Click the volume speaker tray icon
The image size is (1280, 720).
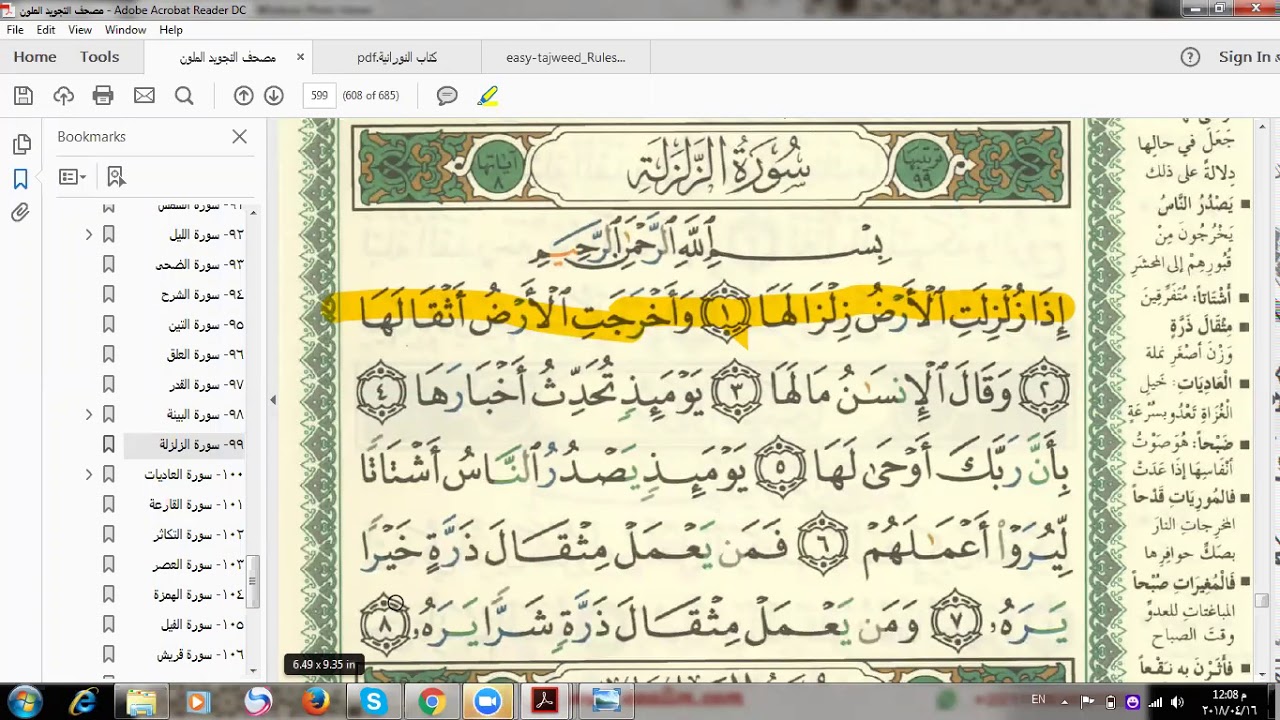pyautogui.click(x=1177, y=702)
